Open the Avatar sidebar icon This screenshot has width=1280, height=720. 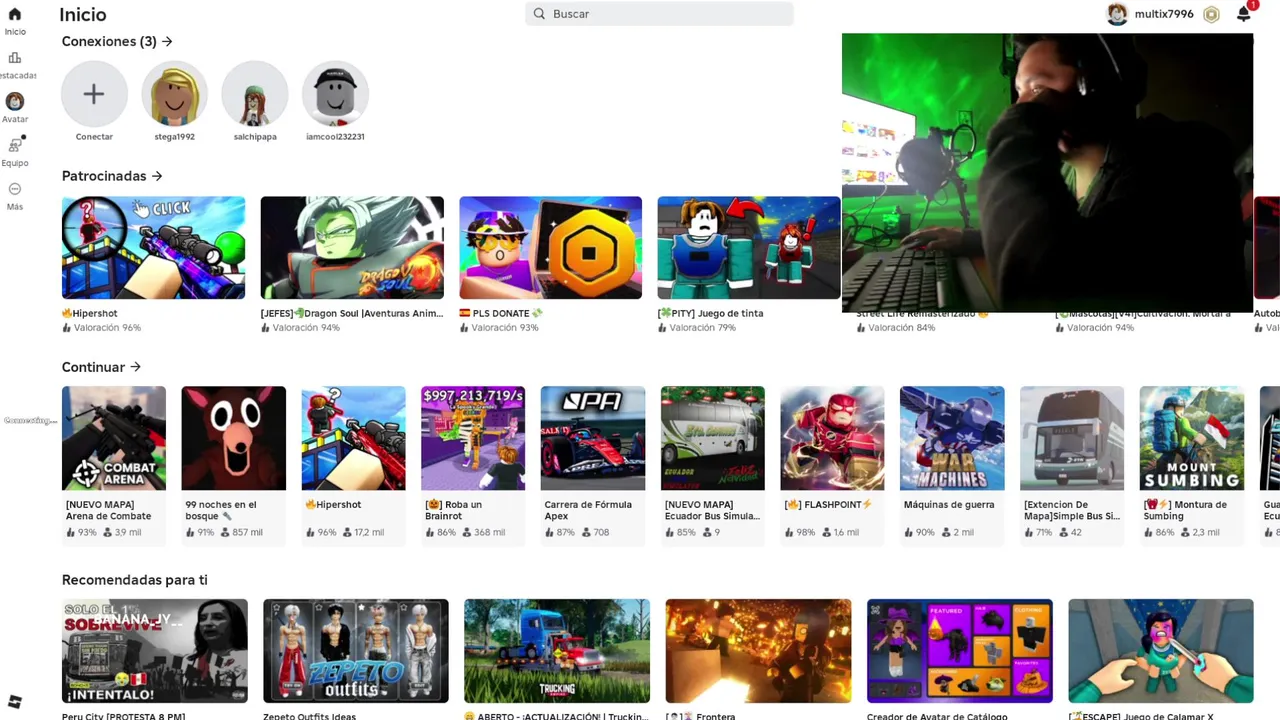click(x=14, y=101)
